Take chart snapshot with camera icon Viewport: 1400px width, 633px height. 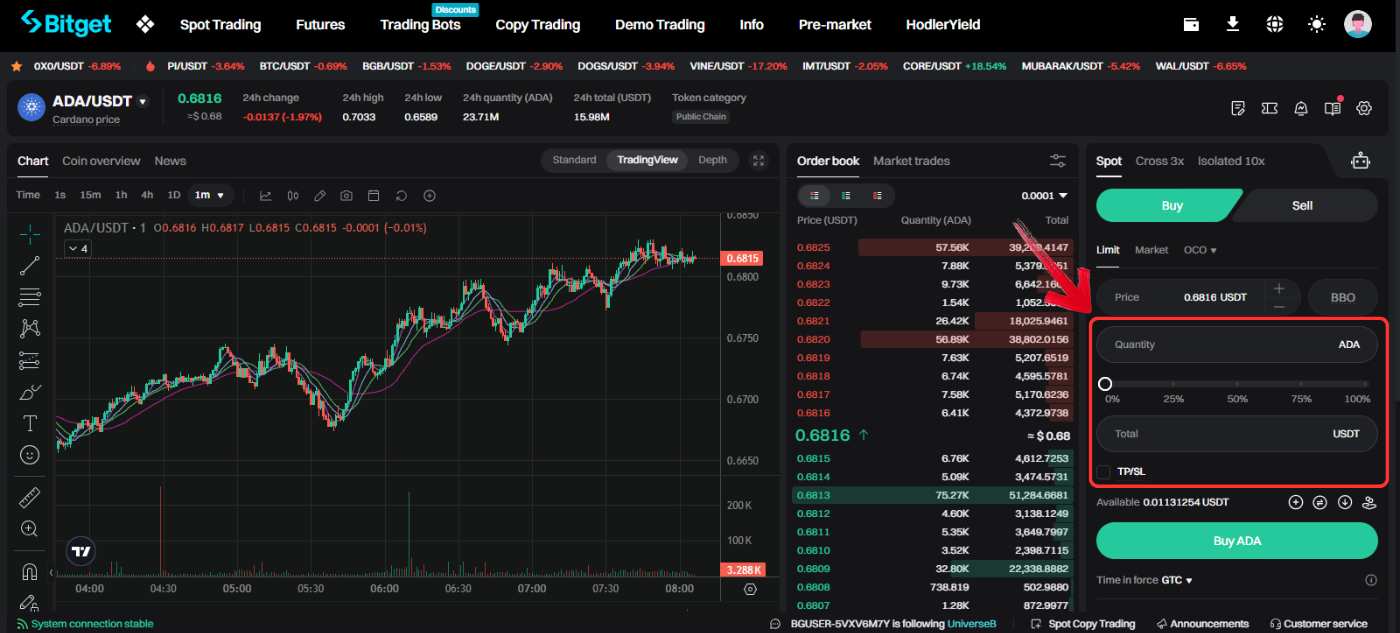click(x=346, y=195)
